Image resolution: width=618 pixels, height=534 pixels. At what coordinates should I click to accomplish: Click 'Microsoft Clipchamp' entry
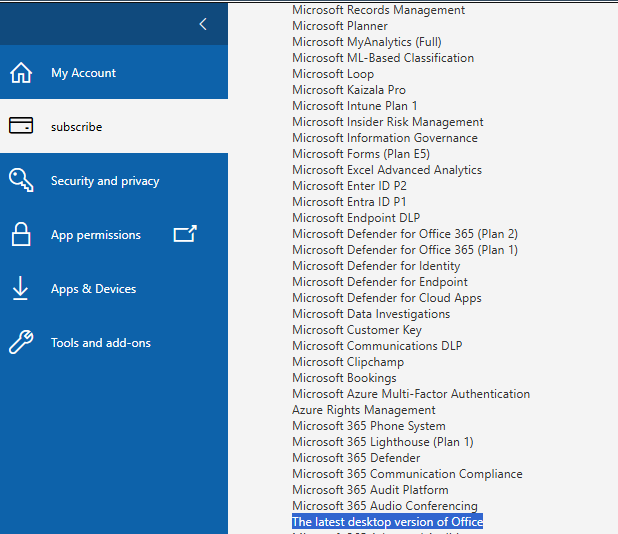pos(348,362)
